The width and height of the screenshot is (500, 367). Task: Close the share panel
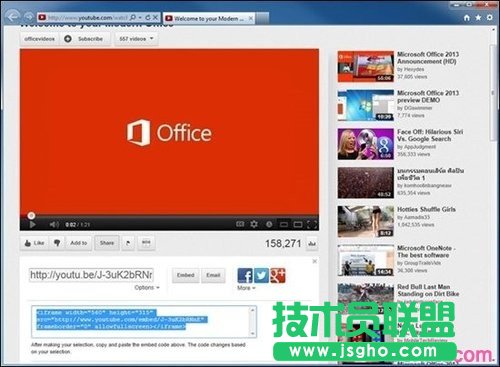(x=314, y=261)
